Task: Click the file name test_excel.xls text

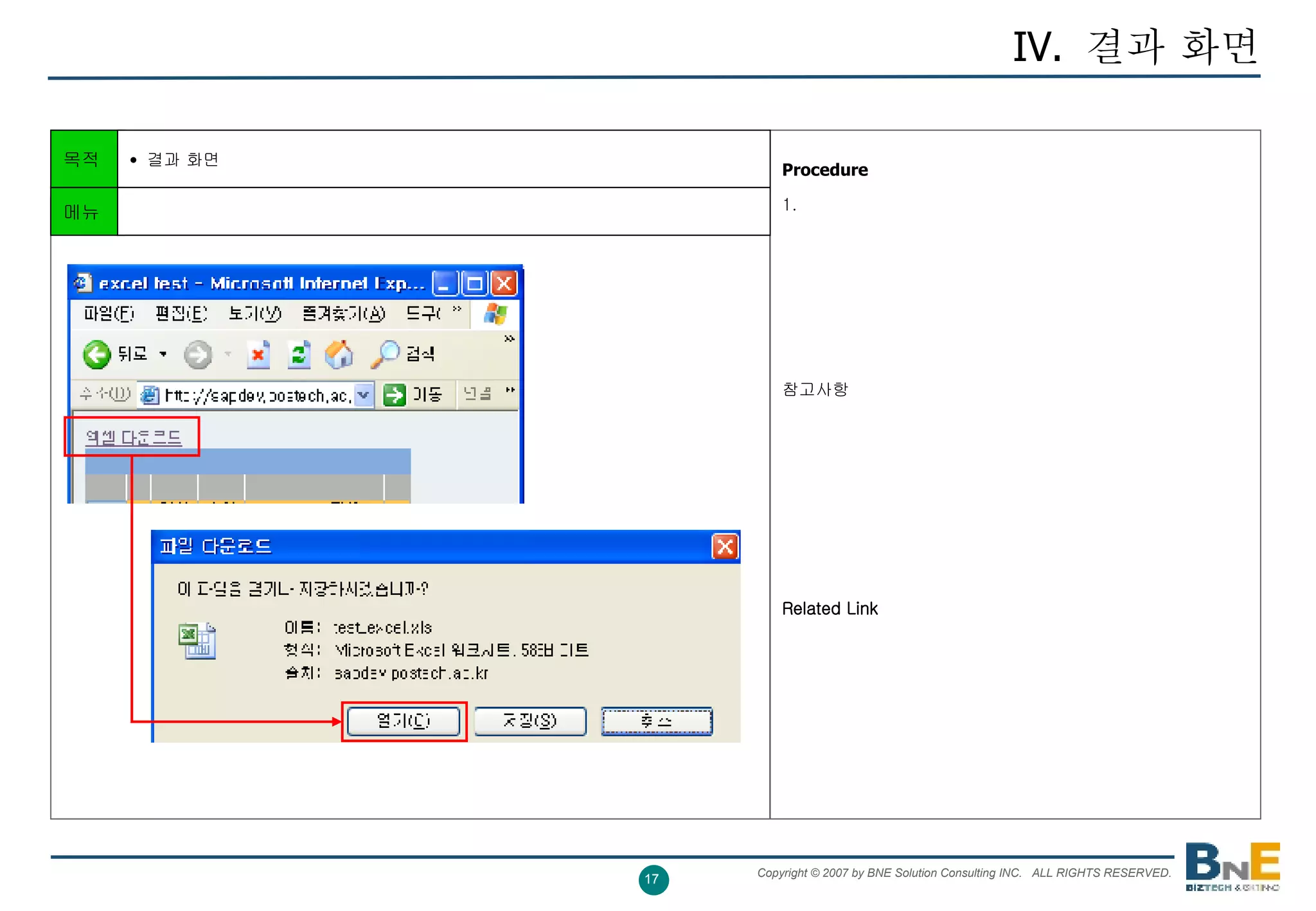Action: (x=382, y=628)
